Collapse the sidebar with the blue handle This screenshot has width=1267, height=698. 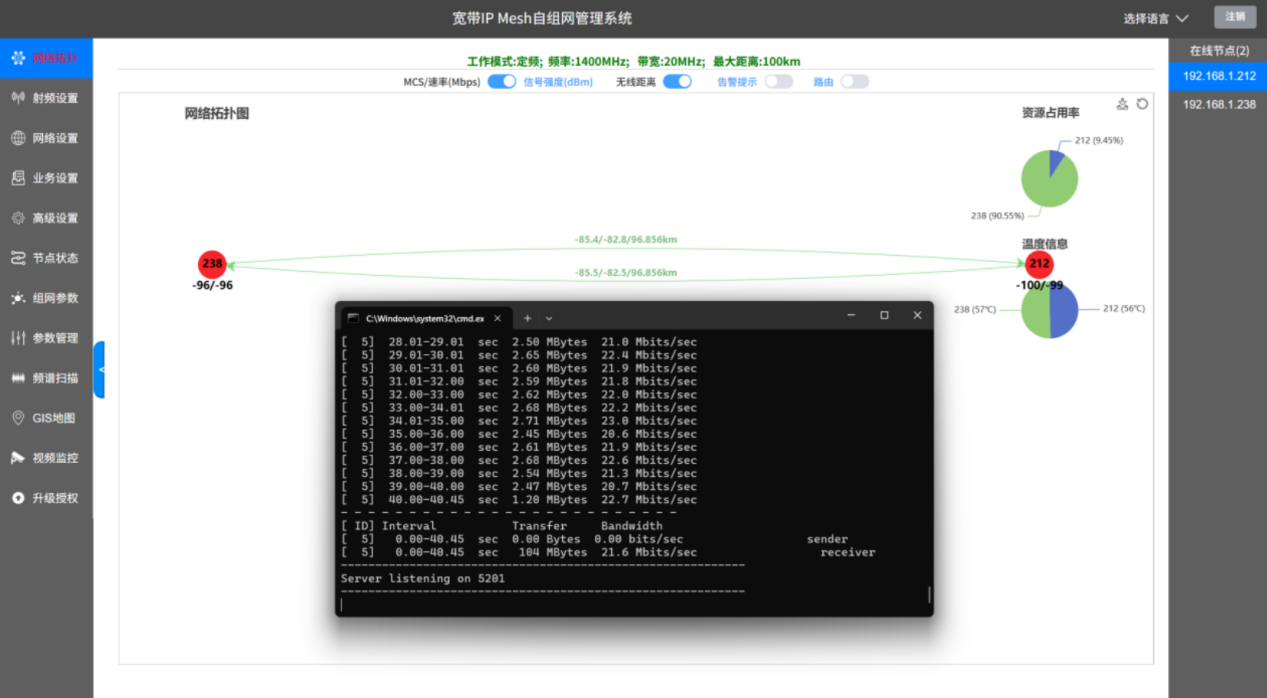coord(99,370)
